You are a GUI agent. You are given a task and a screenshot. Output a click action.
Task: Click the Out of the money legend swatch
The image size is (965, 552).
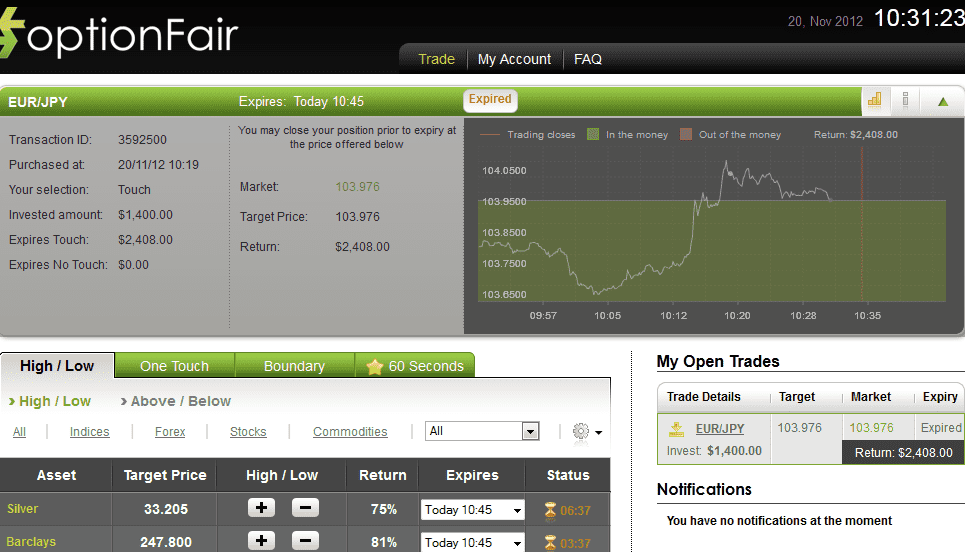[x=686, y=134]
